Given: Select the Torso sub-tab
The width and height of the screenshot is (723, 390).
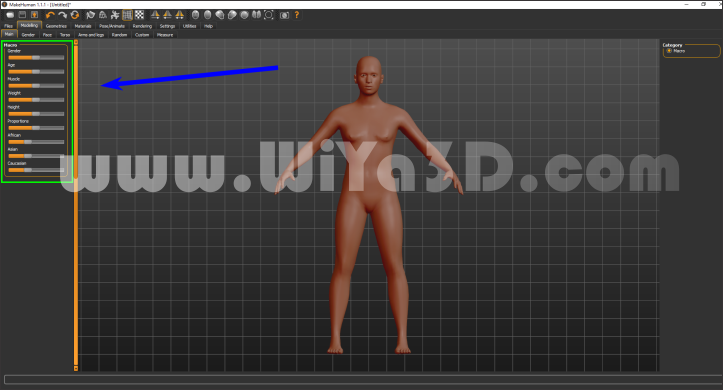Looking at the screenshot, I should pos(65,35).
